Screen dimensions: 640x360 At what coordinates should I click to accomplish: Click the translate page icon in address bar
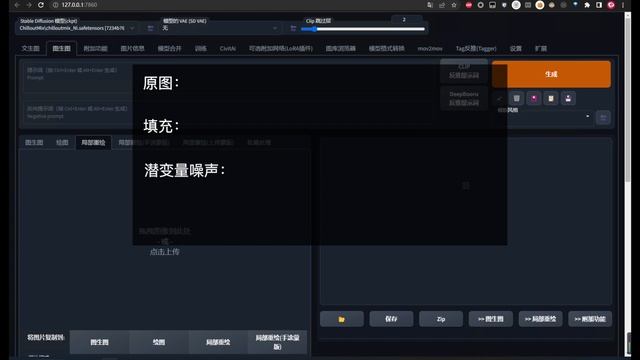(430, 5)
